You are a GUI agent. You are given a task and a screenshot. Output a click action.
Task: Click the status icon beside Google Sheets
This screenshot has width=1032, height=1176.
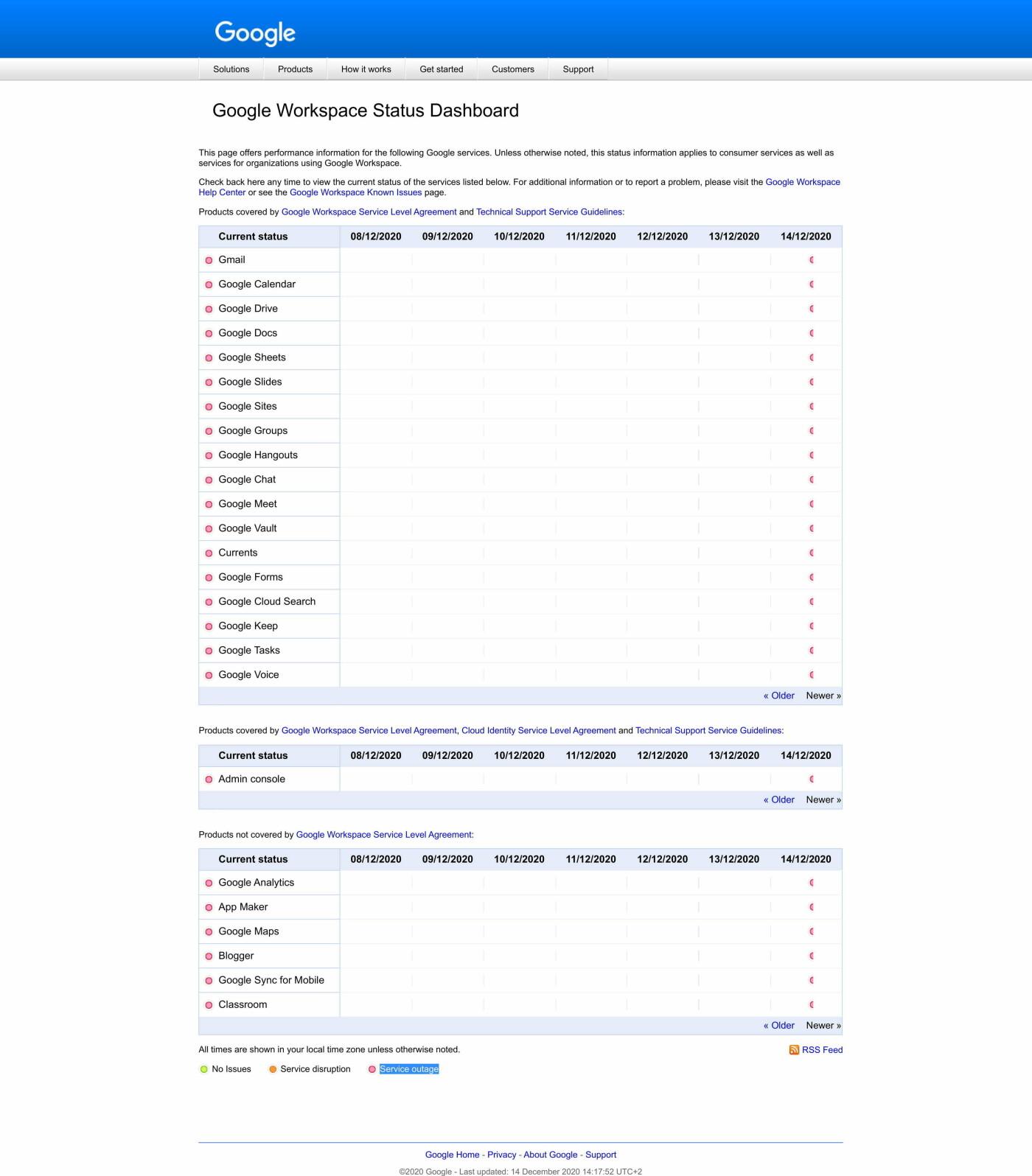pyautogui.click(x=209, y=357)
